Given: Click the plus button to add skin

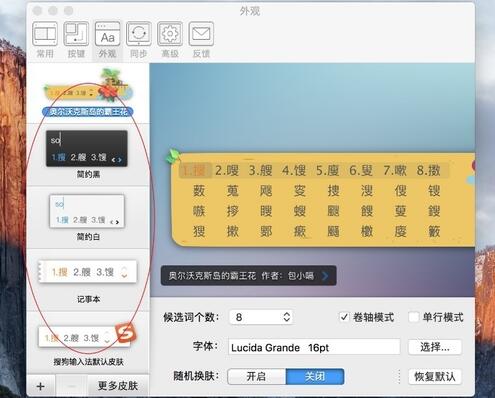Looking at the screenshot, I should [x=41, y=386].
